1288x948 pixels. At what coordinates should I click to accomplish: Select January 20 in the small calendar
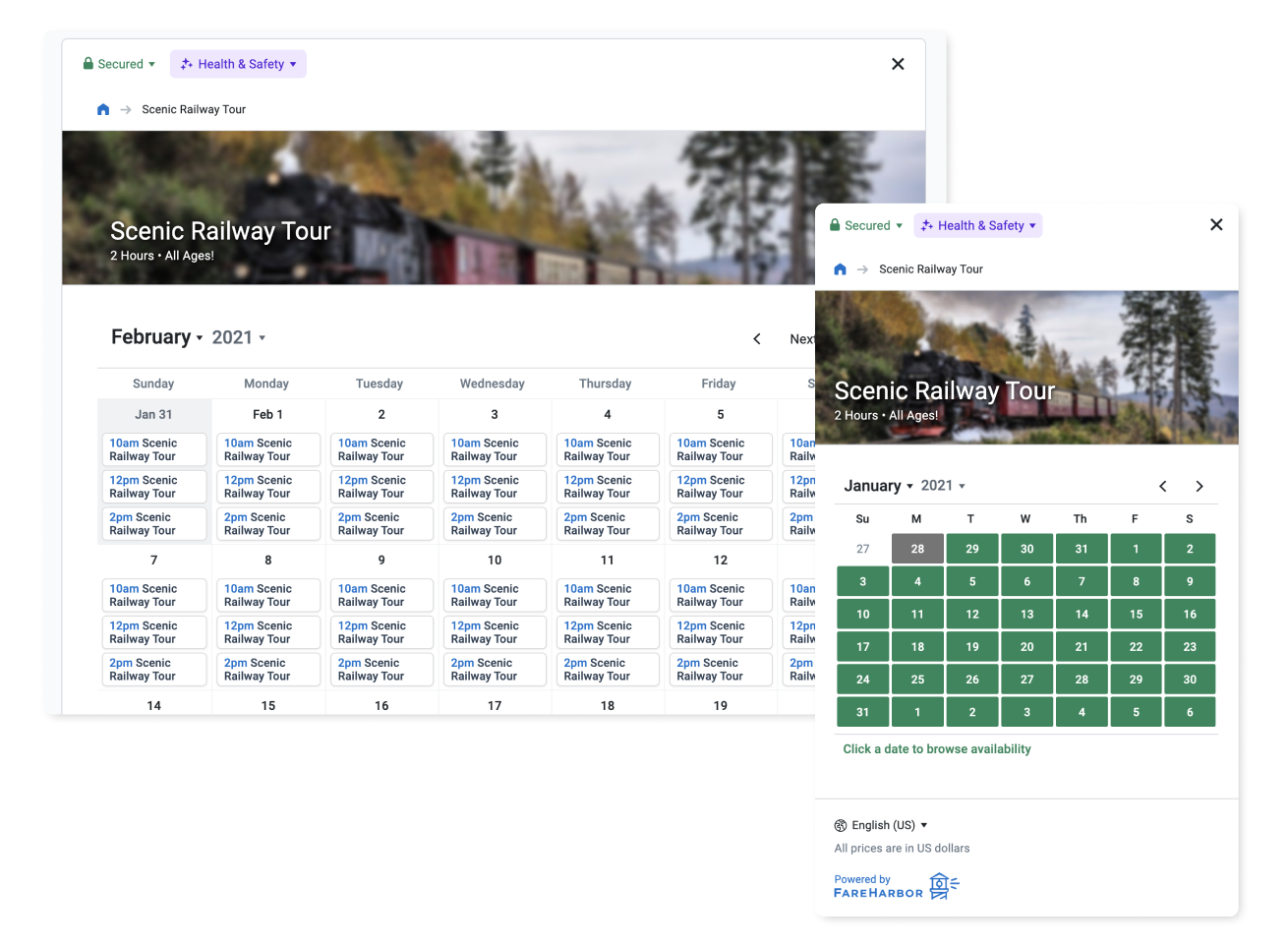pyautogui.click(x=1026, y=647)
